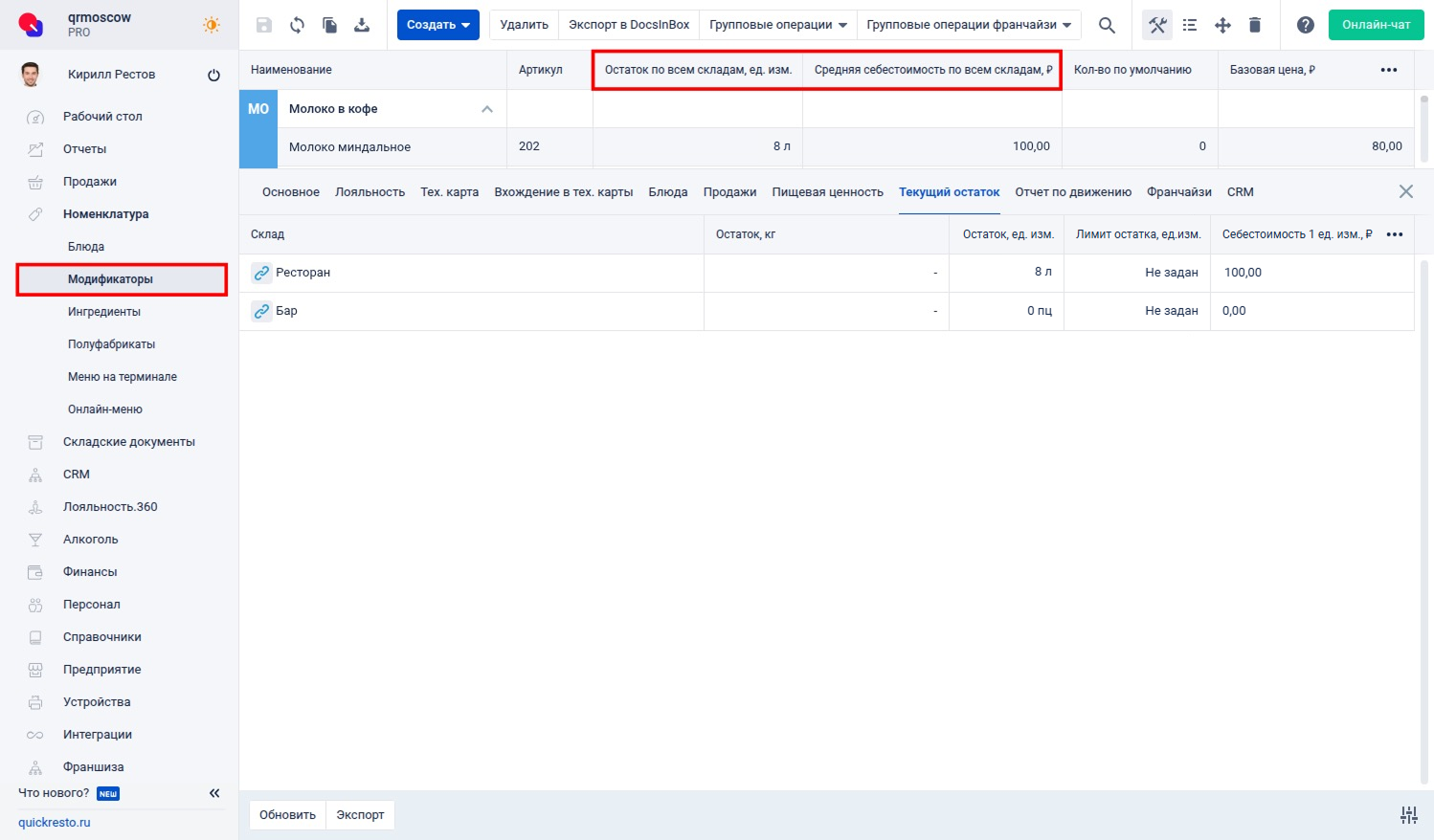Switch to the Тех. карта tab
The image size is (1434, 840).
(x=449, y=192)
